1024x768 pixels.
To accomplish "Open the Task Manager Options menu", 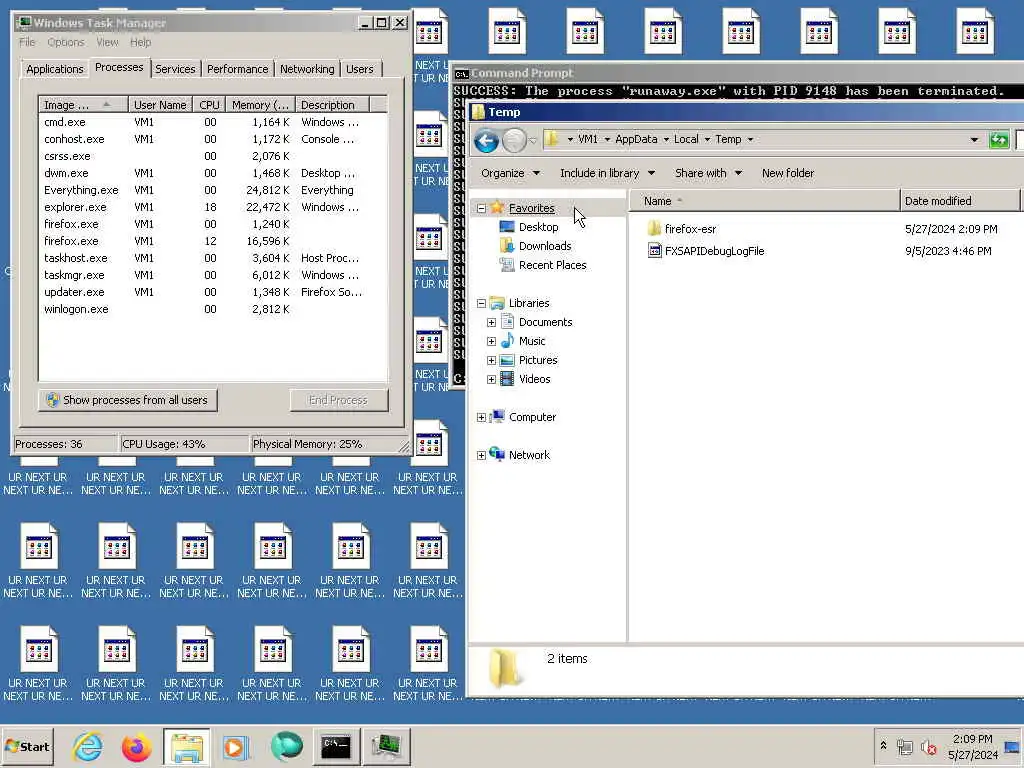I will (x=65, y=42).
